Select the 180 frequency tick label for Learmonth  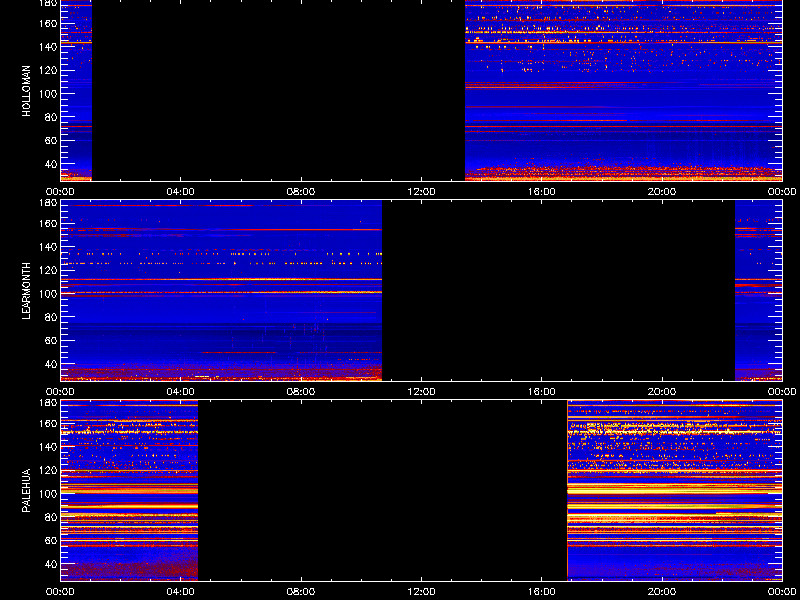click(x=49, y=203)
